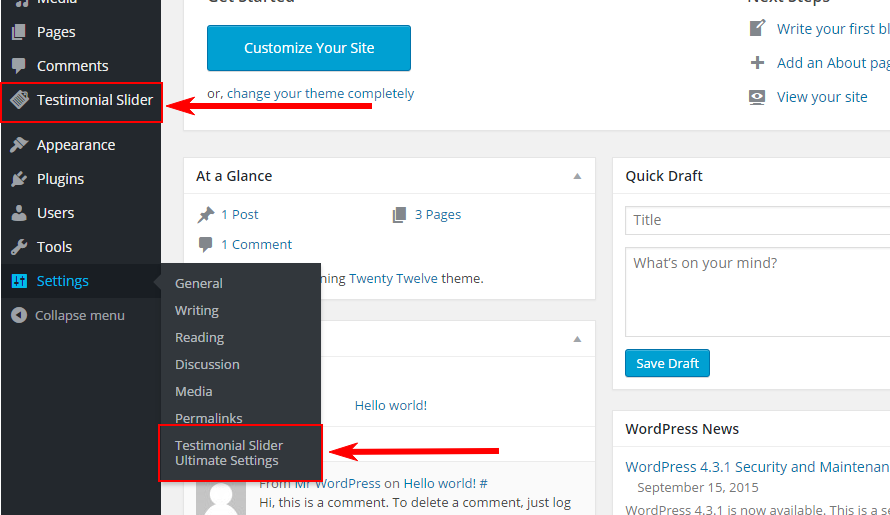
Task: Click Add an About page link
Action: [833, 63]
